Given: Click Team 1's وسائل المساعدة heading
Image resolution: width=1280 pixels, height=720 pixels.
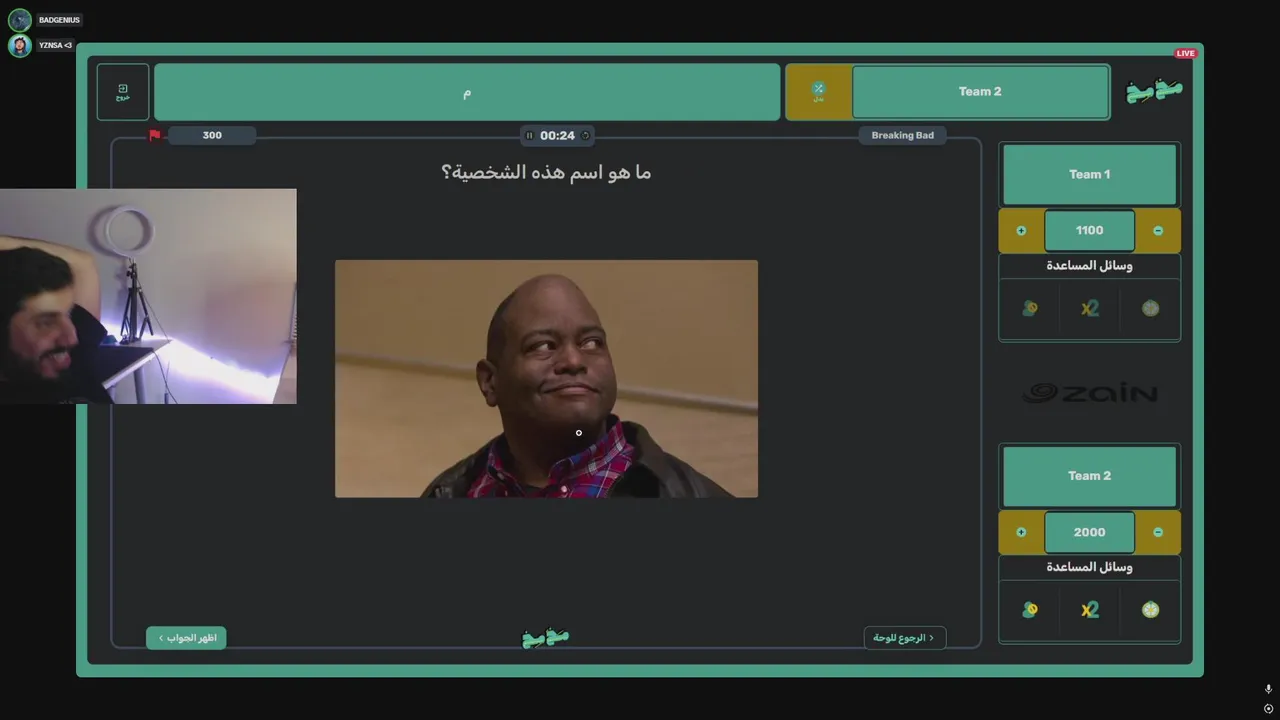Looking at the screenshot, I should click(x=1090, y=266).
